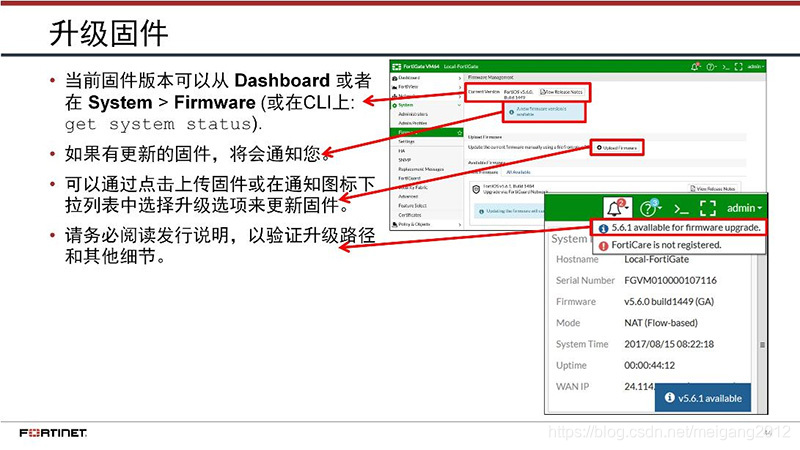This screenshot has width=800, height=450.
Task: Click the help icon in the small Firmware page header
Action: [x=711, y=66]
